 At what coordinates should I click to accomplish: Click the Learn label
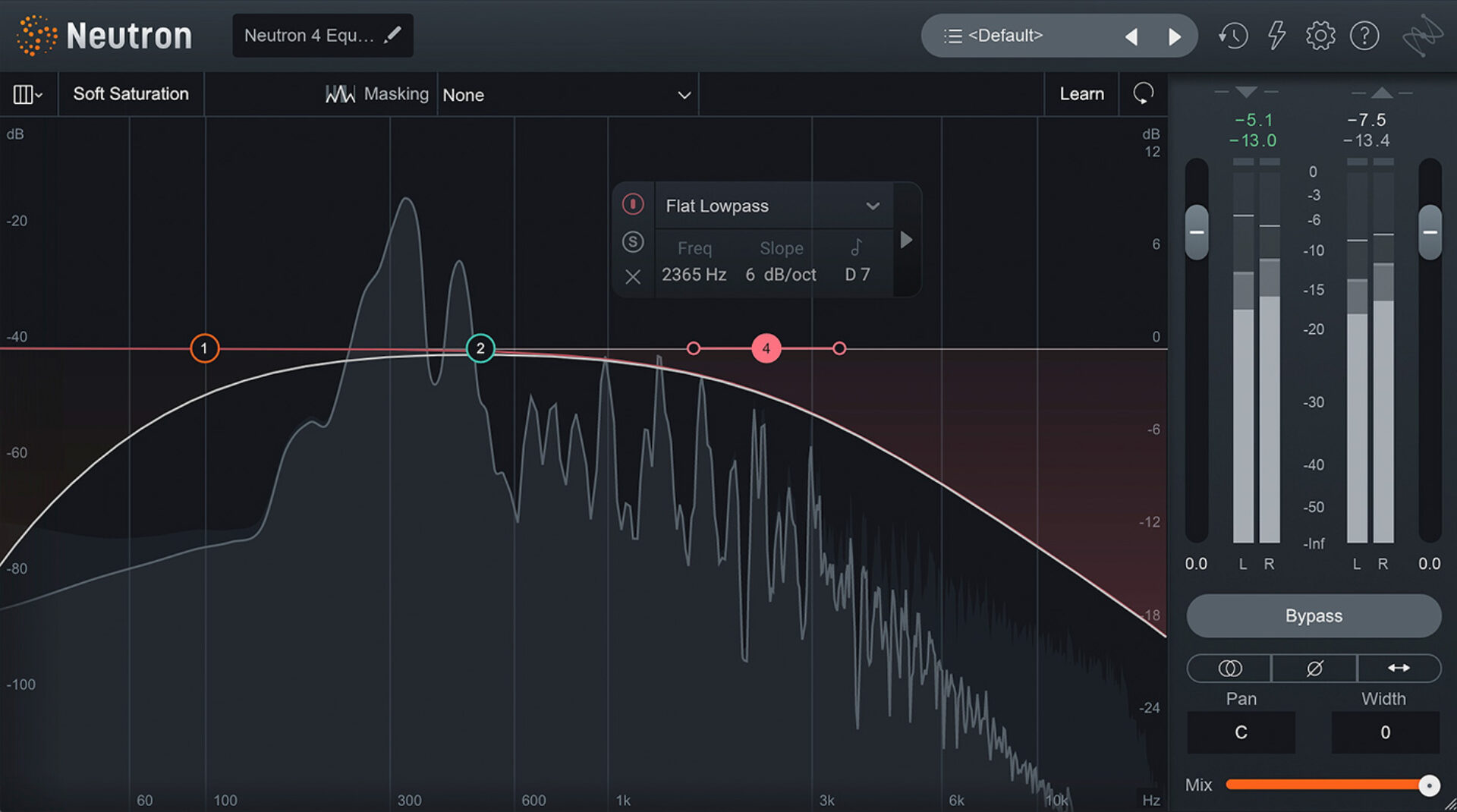point(1081,94)
